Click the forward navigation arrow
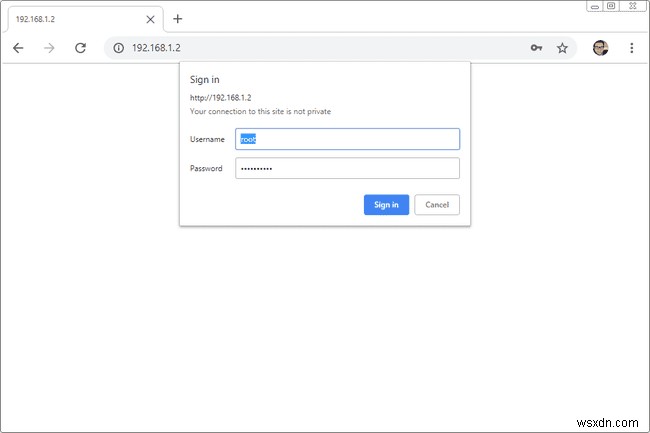The width and height of the screenshot is (650, 433). coord(49,48)
